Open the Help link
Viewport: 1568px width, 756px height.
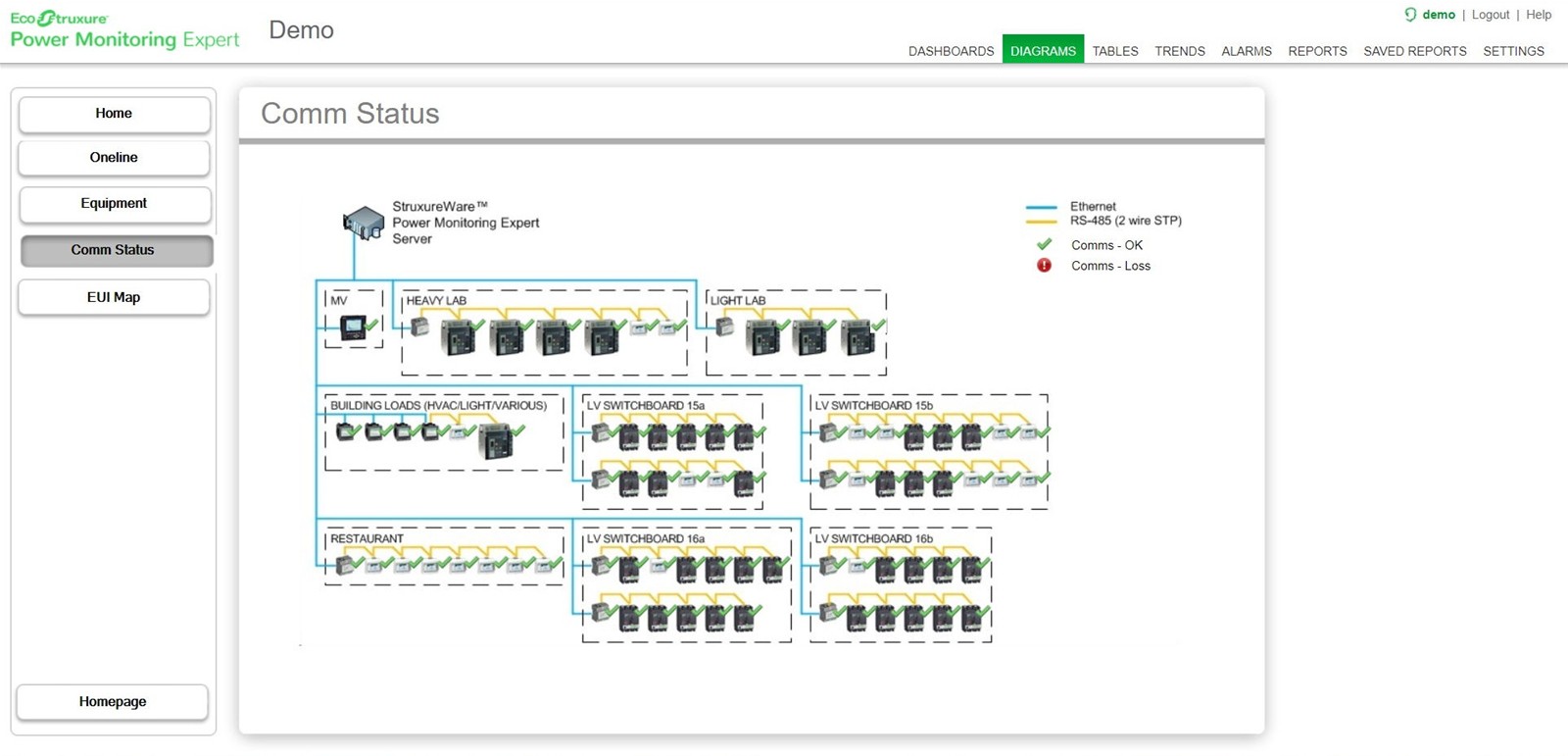[1538, 15]
